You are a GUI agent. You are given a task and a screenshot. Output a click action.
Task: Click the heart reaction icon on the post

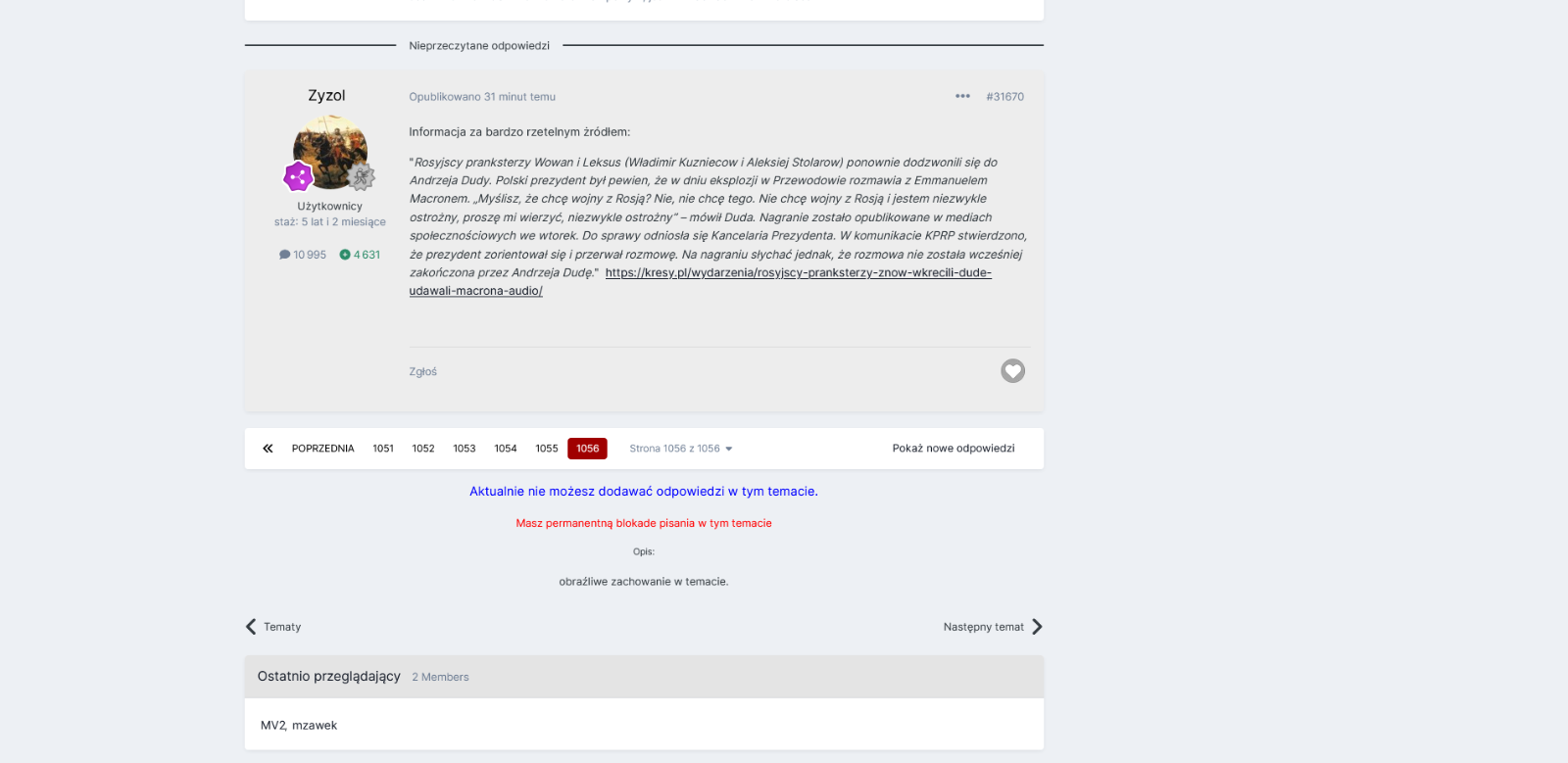tap(1012, 371)
